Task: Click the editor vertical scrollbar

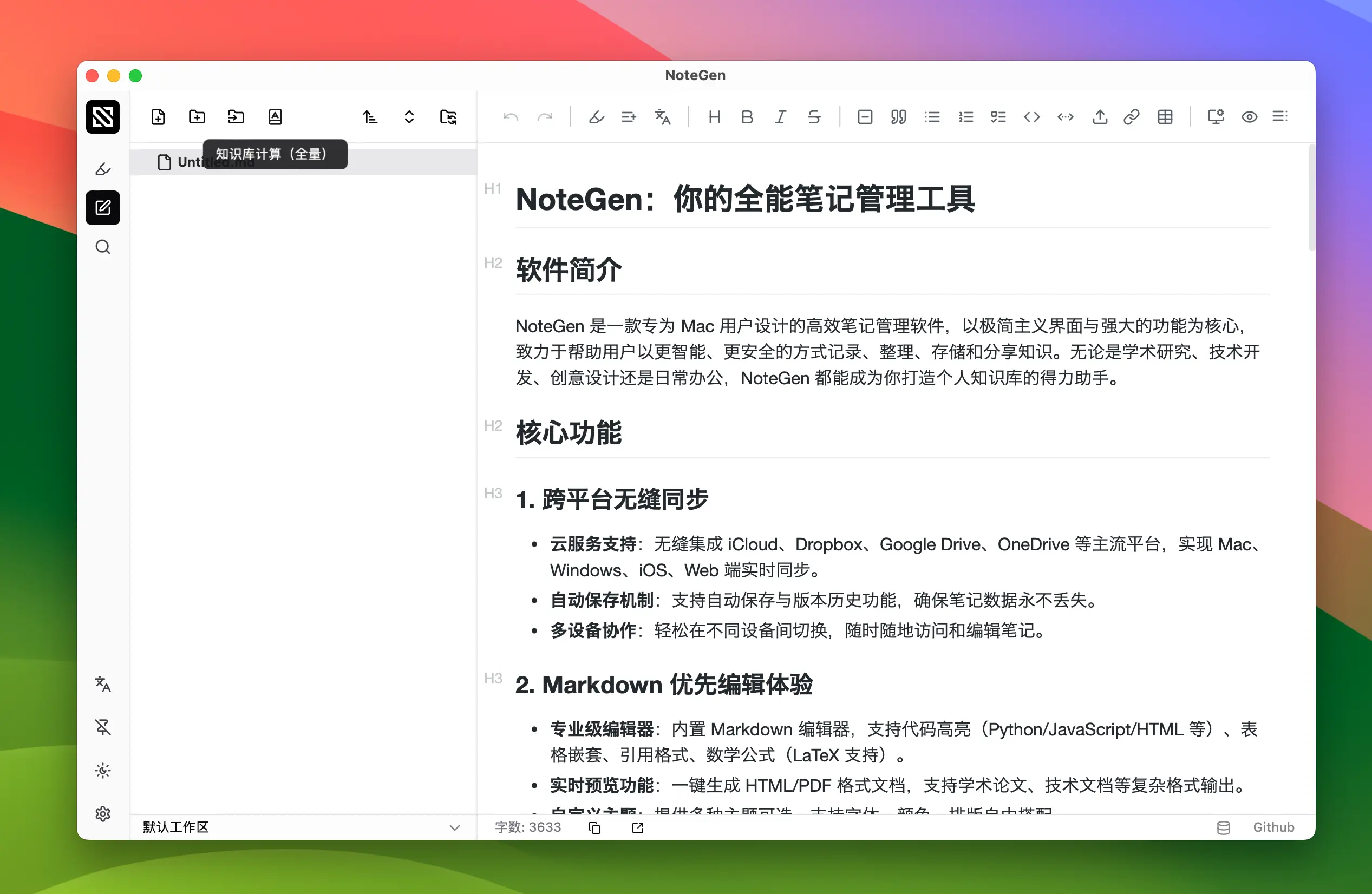Action: point(1311,198)
